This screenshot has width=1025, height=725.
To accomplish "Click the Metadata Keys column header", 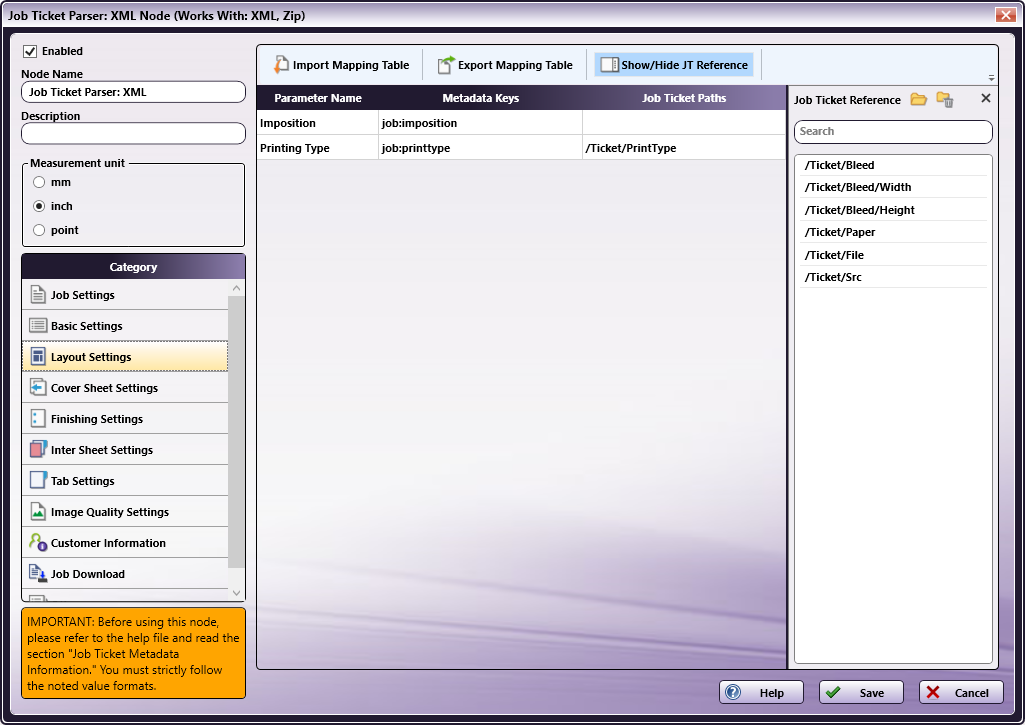I will (x=480, y=98).
